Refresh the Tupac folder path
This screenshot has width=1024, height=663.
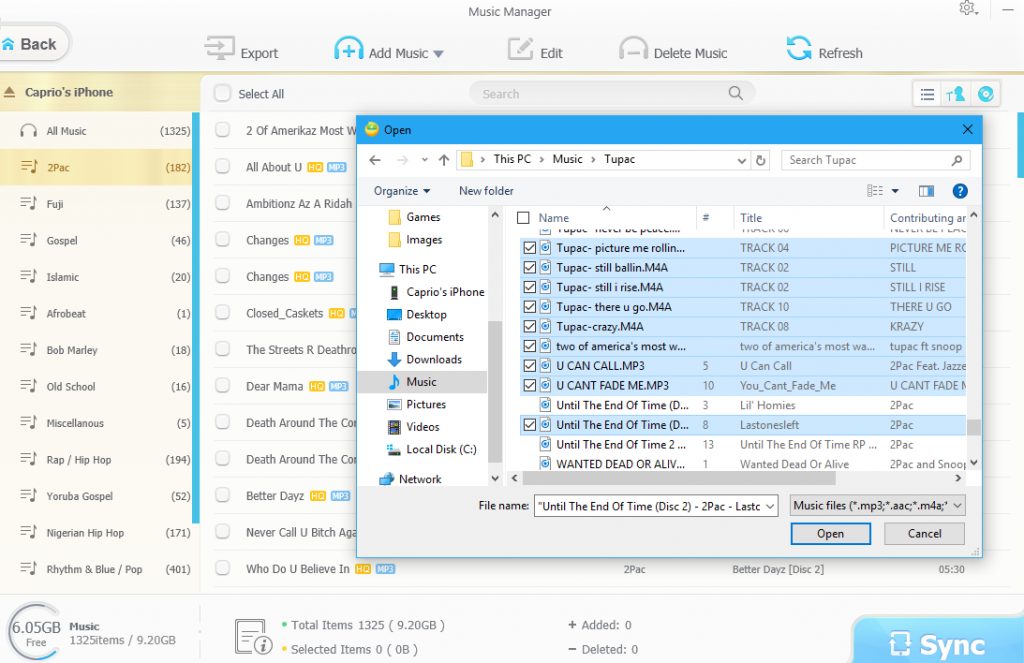[x=760, y=160]
